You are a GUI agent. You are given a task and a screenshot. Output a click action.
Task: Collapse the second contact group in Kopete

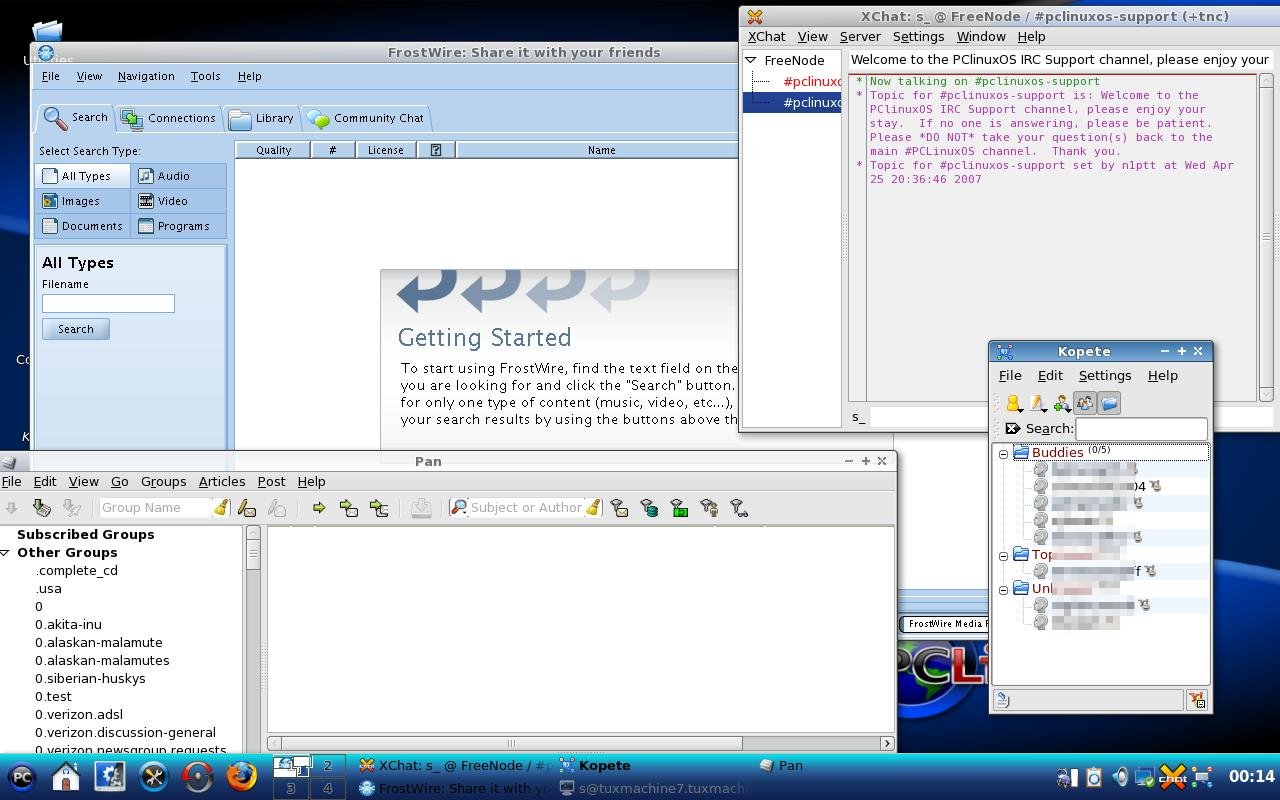tap(1004, 556)
